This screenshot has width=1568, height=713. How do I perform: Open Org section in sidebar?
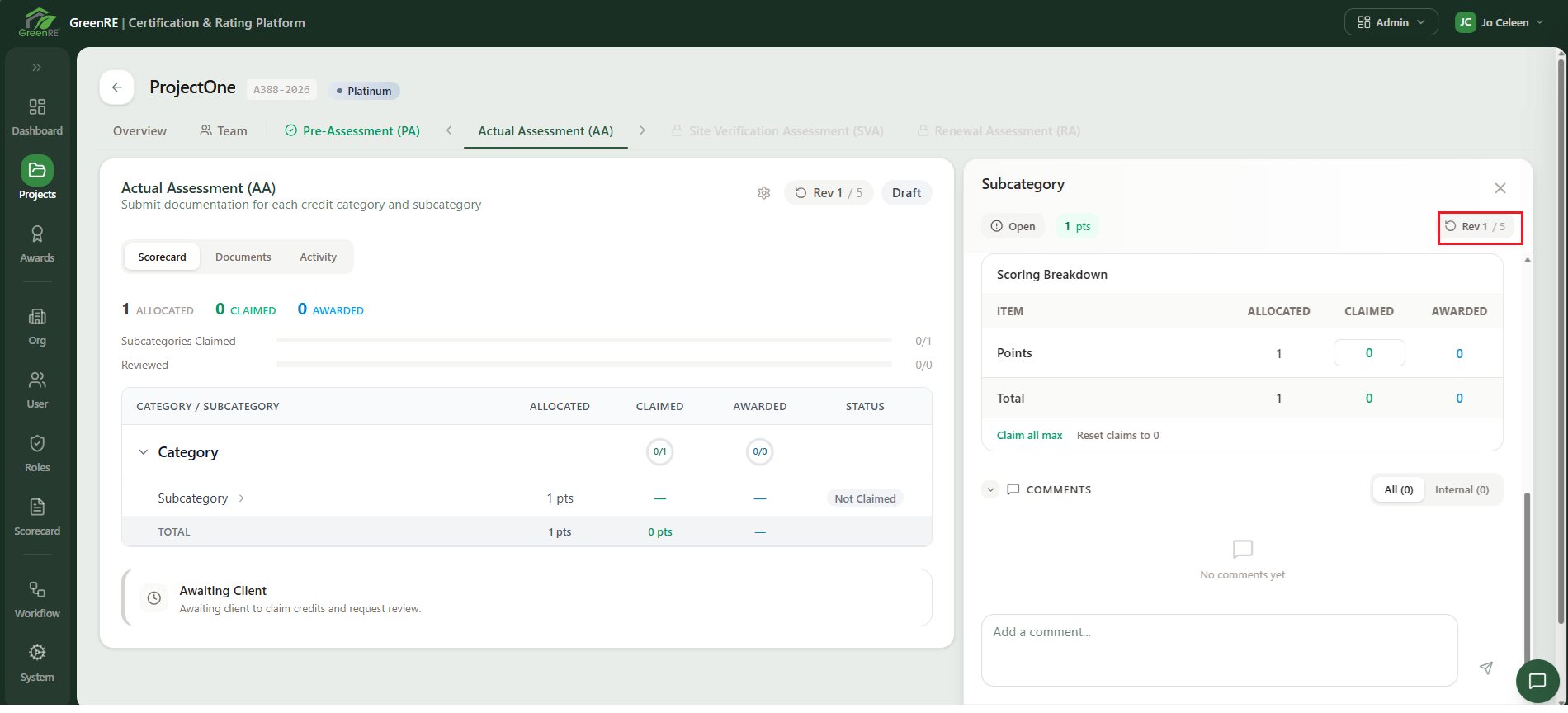(x=37, y=327)
